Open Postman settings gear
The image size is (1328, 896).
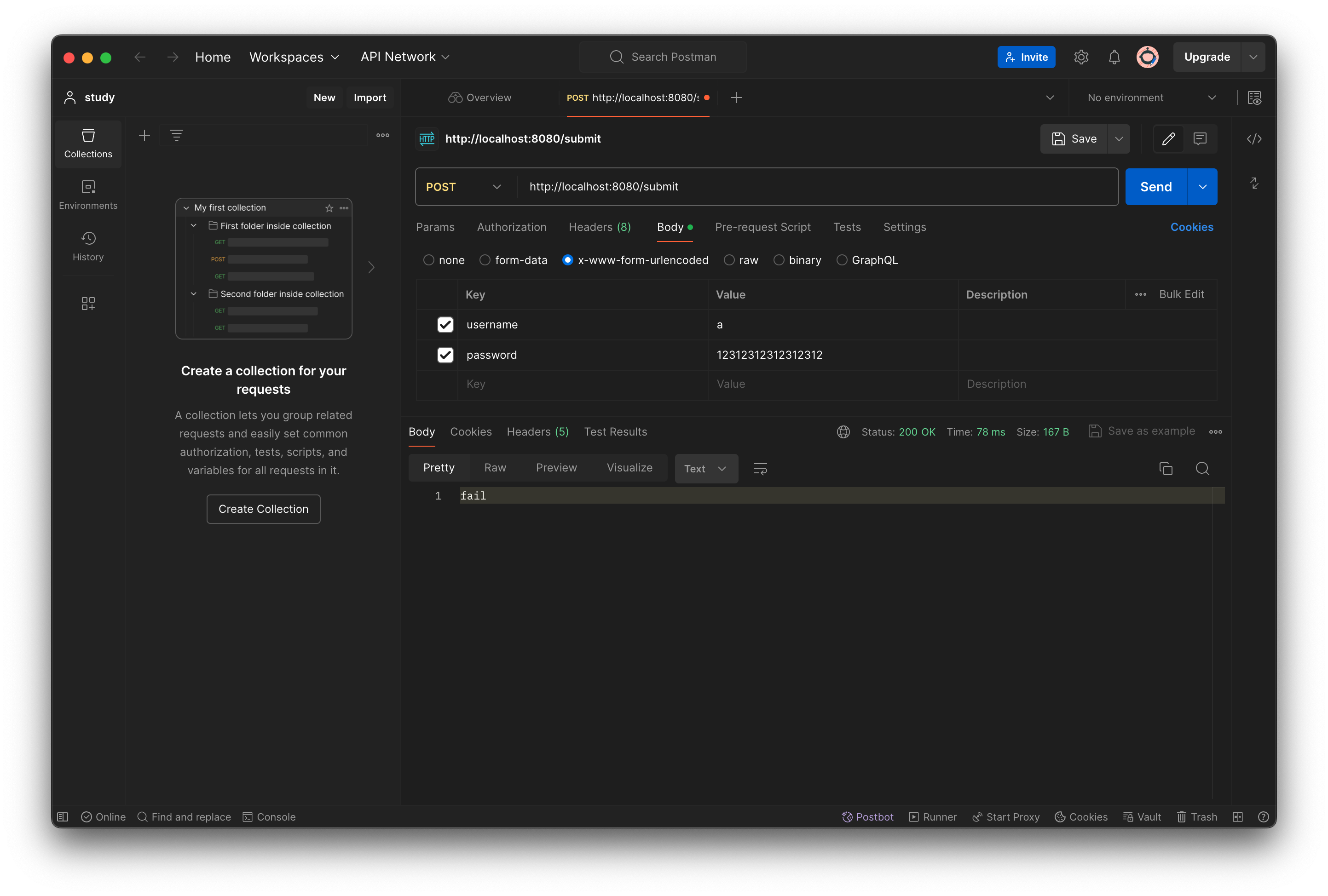tap(1080, 57)
